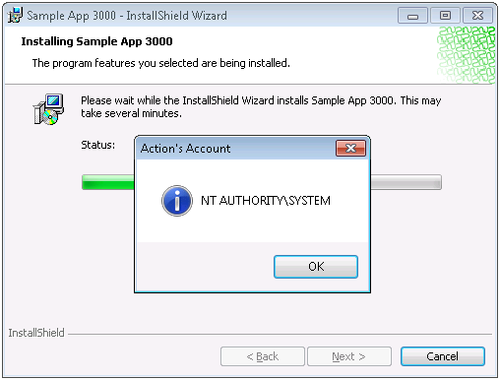The width and height of the screenshot is (500, 380).
Task: Click the Next > button
Action: pyautogui.click(x=349, y=356)
